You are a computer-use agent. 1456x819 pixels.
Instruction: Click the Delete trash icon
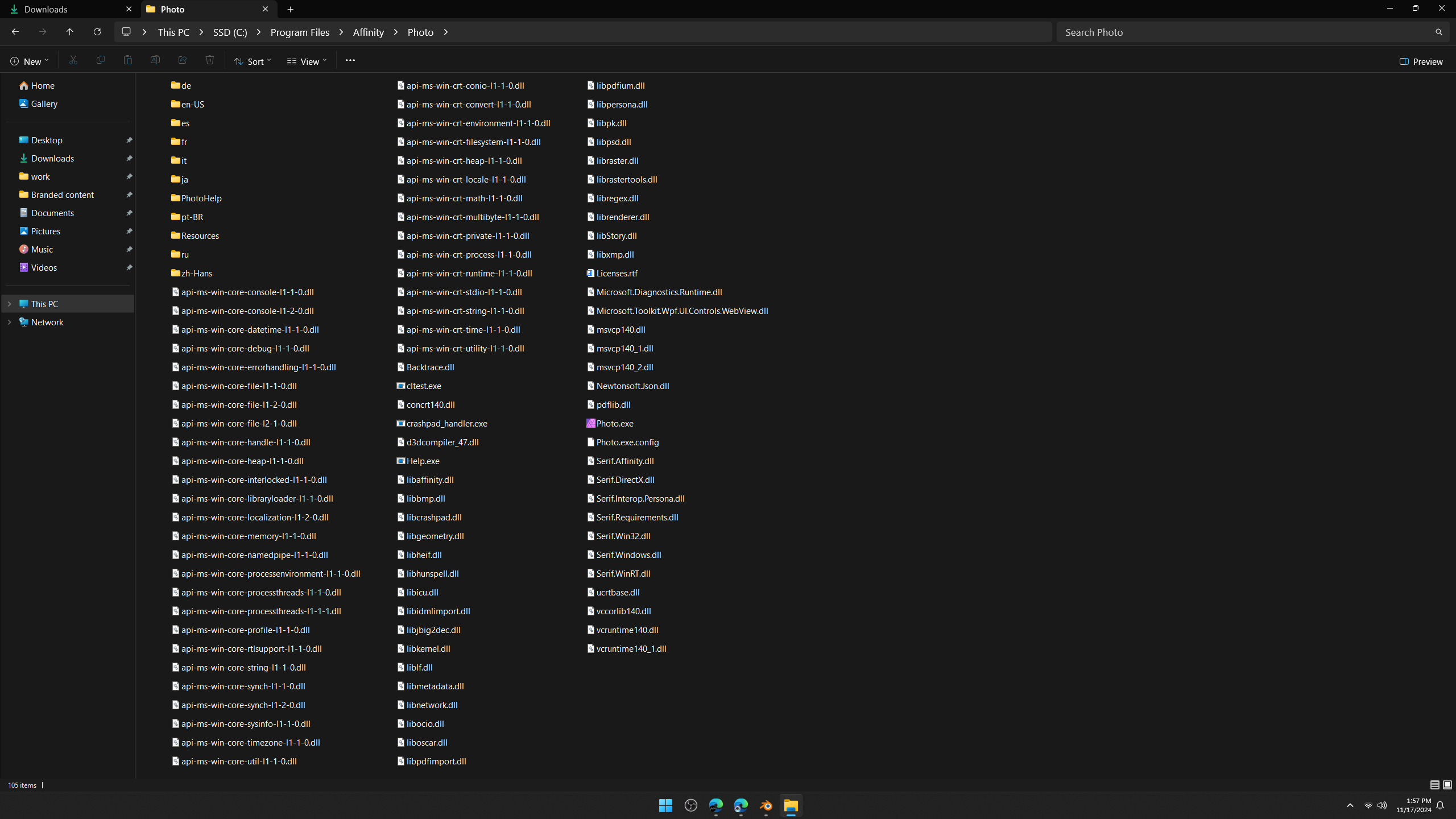pos(210,60)
